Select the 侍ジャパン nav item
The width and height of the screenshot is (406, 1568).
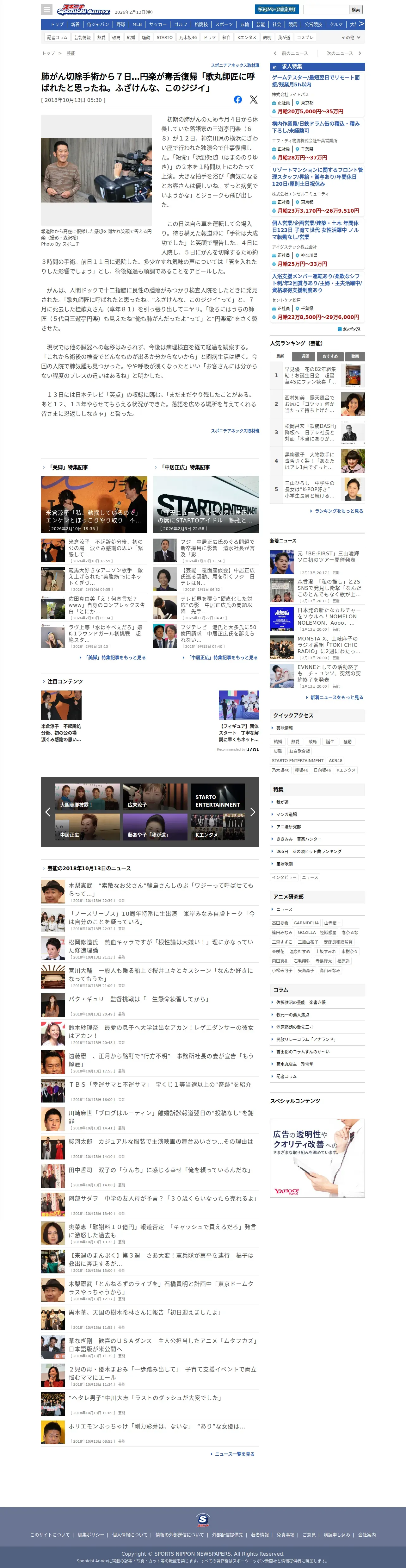click(x=98, y=24)
